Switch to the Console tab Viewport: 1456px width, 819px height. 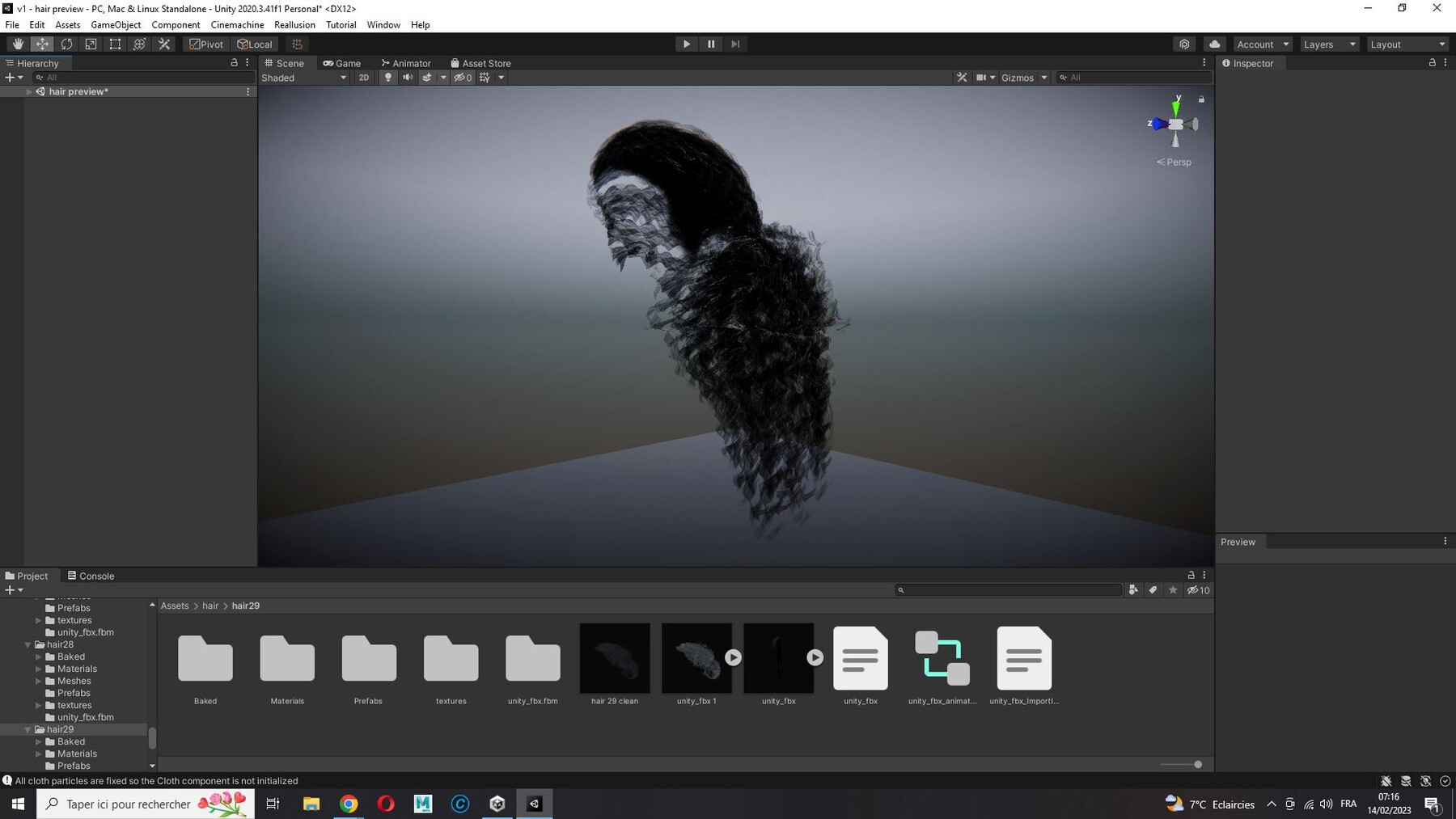tap(91, 576)
